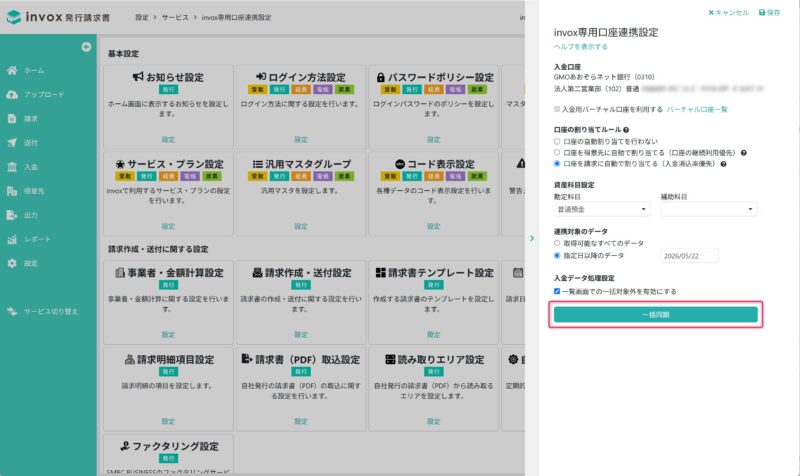Select 取得可能なすべてのデータ radio
Image resolution: width=800 pixels, height=476 pixels.
pyautogui.click(x=557, y=243)
